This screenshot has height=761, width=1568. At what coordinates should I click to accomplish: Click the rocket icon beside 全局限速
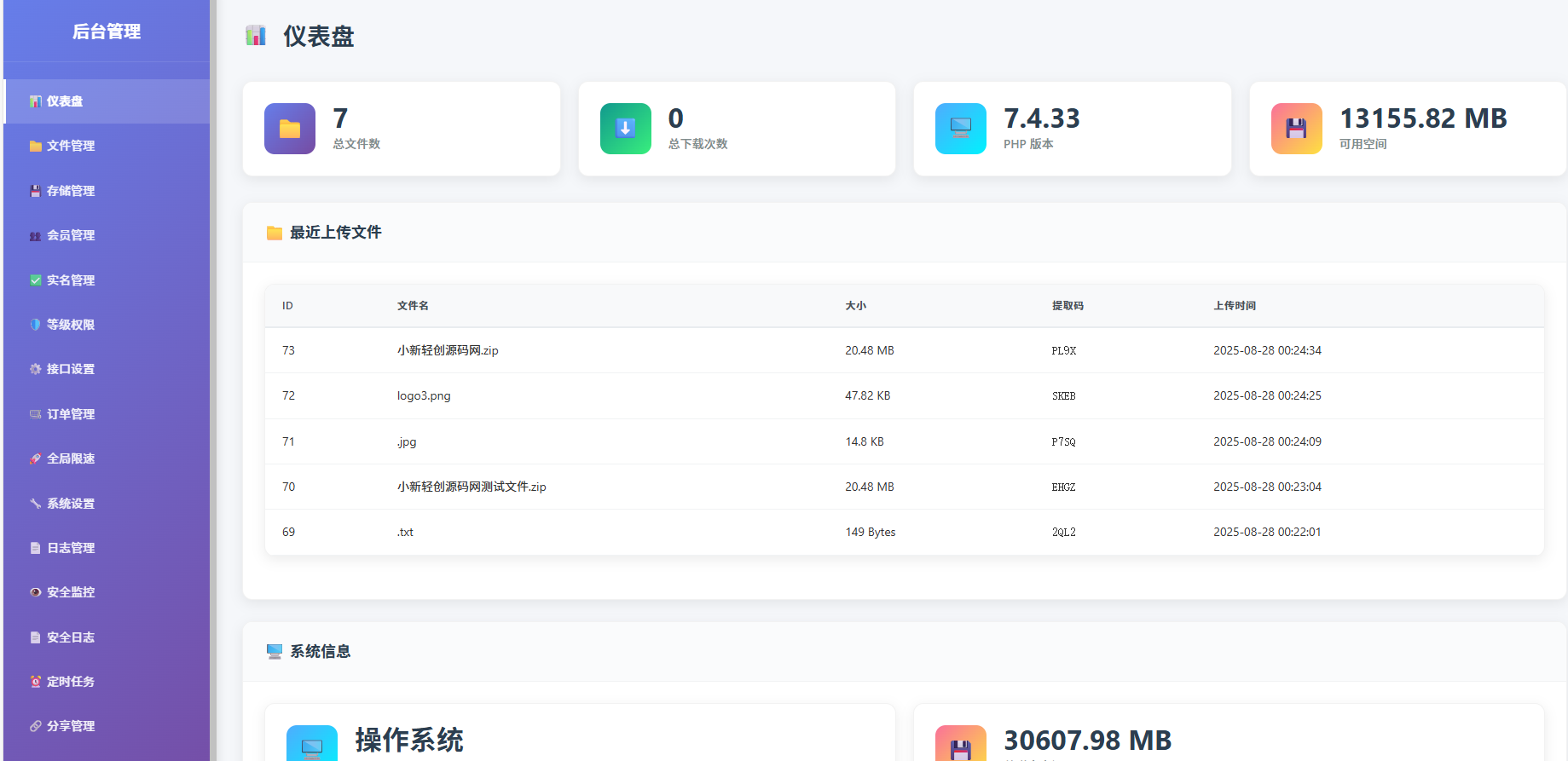(35, 458)
